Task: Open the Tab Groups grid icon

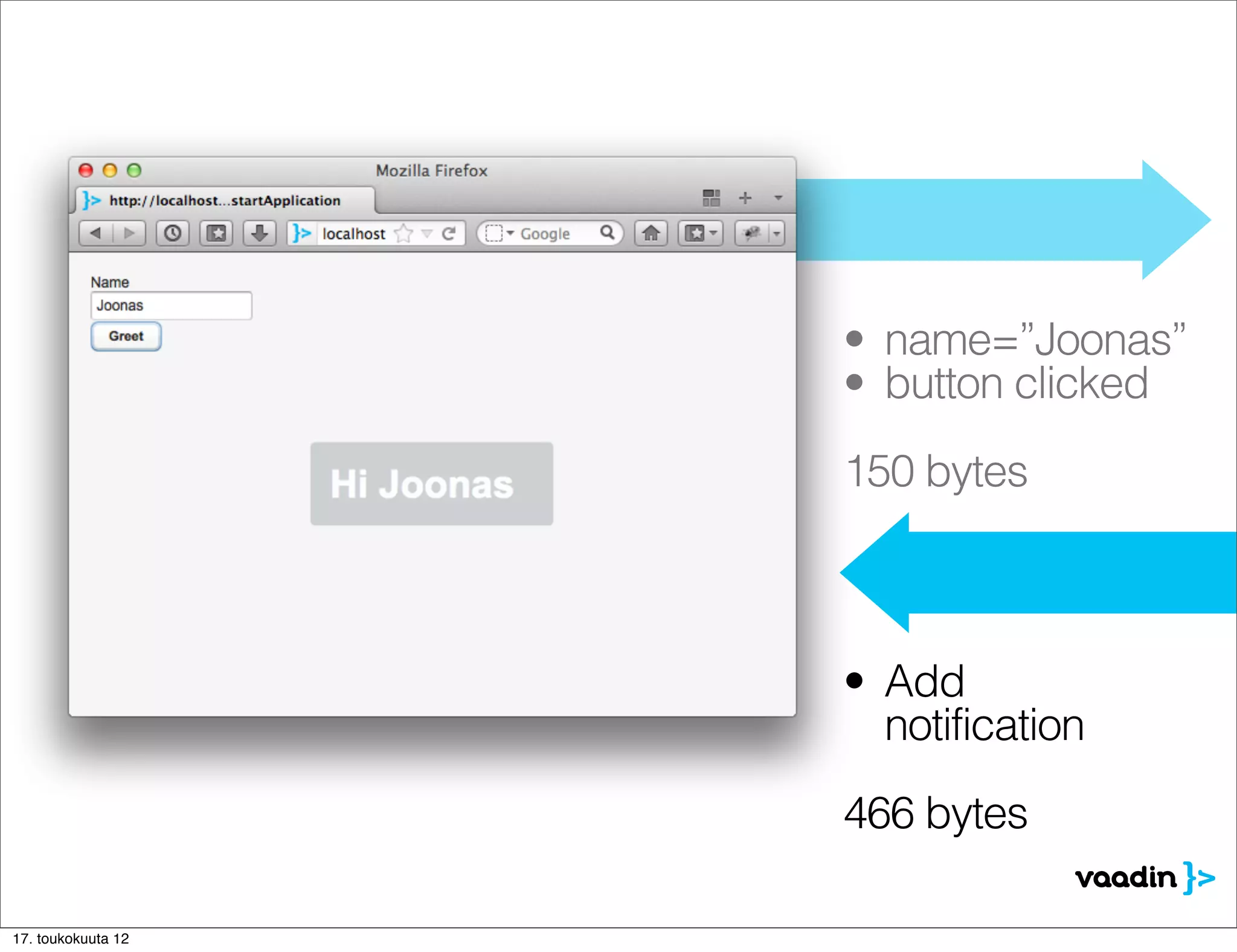Action: 711,198
